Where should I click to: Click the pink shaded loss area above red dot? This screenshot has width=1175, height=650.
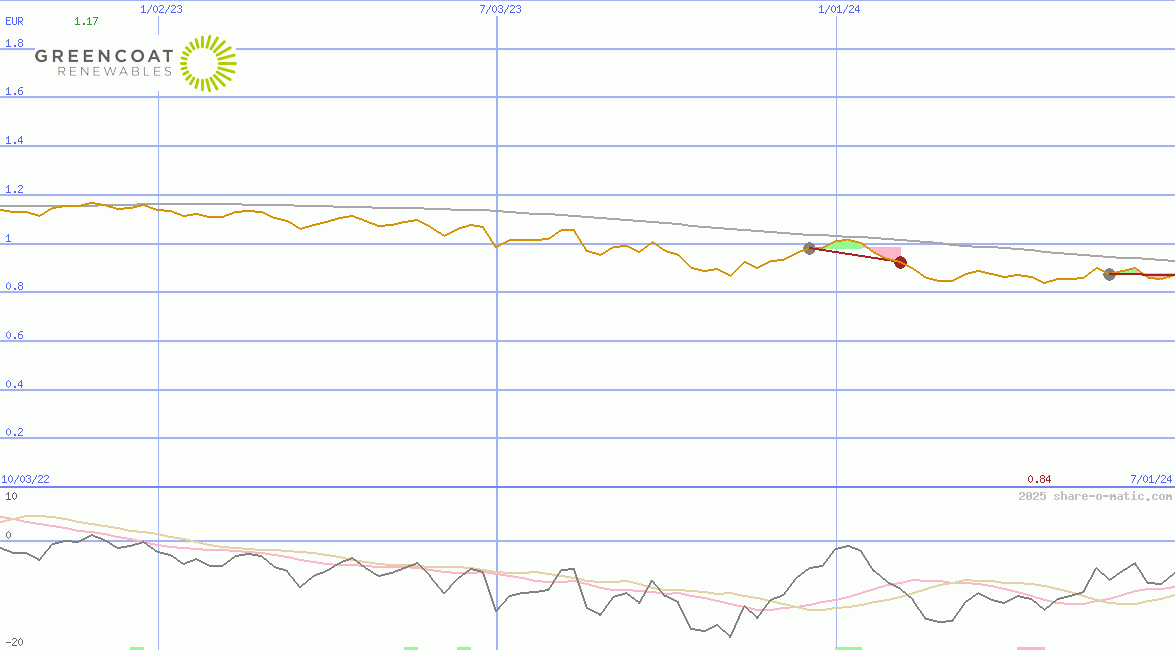click(886, 252)
